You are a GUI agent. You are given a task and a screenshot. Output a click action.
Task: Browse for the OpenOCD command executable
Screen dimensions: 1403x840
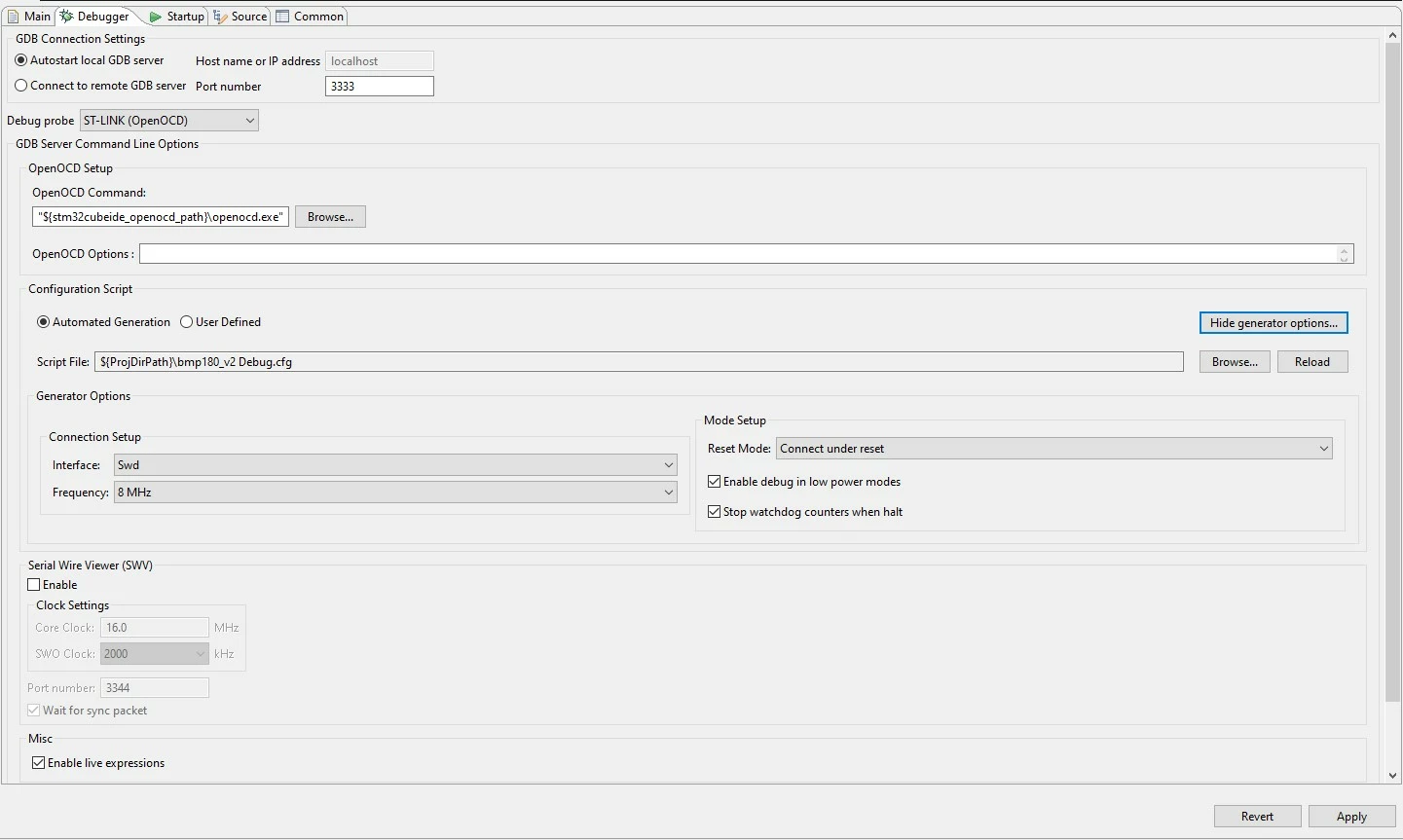(330, 217)
